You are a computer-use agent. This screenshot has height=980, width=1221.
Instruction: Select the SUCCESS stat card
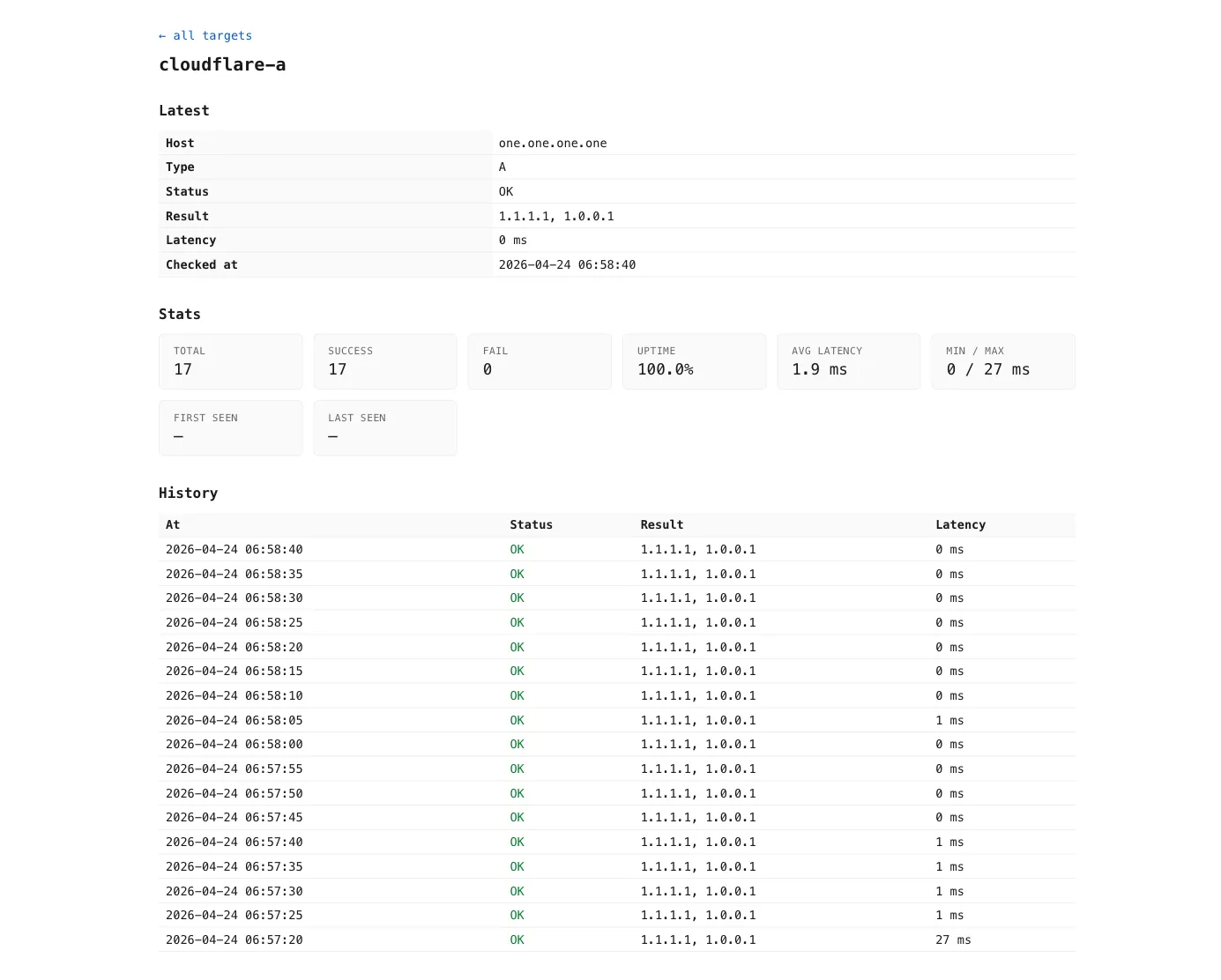click(x=384, y=361)
